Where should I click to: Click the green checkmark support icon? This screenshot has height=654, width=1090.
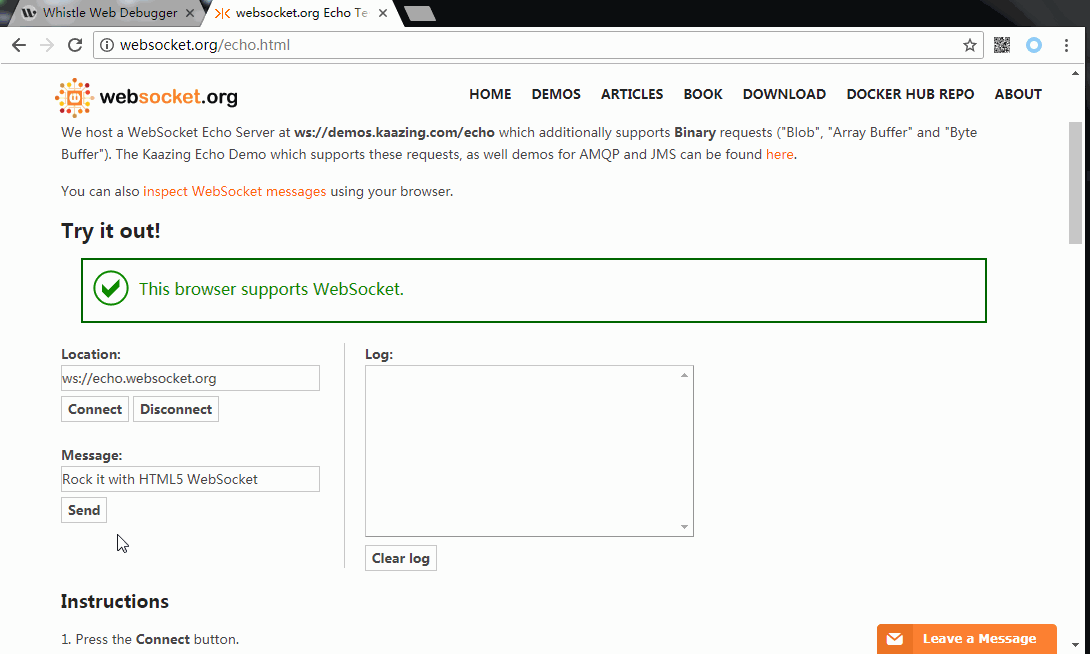click(111, 288)
